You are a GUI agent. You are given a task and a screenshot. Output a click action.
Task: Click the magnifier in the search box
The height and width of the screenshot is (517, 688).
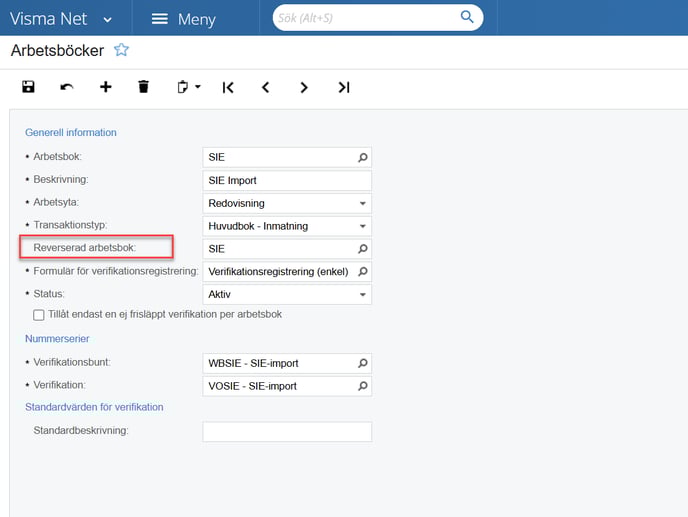click(467, 17)
